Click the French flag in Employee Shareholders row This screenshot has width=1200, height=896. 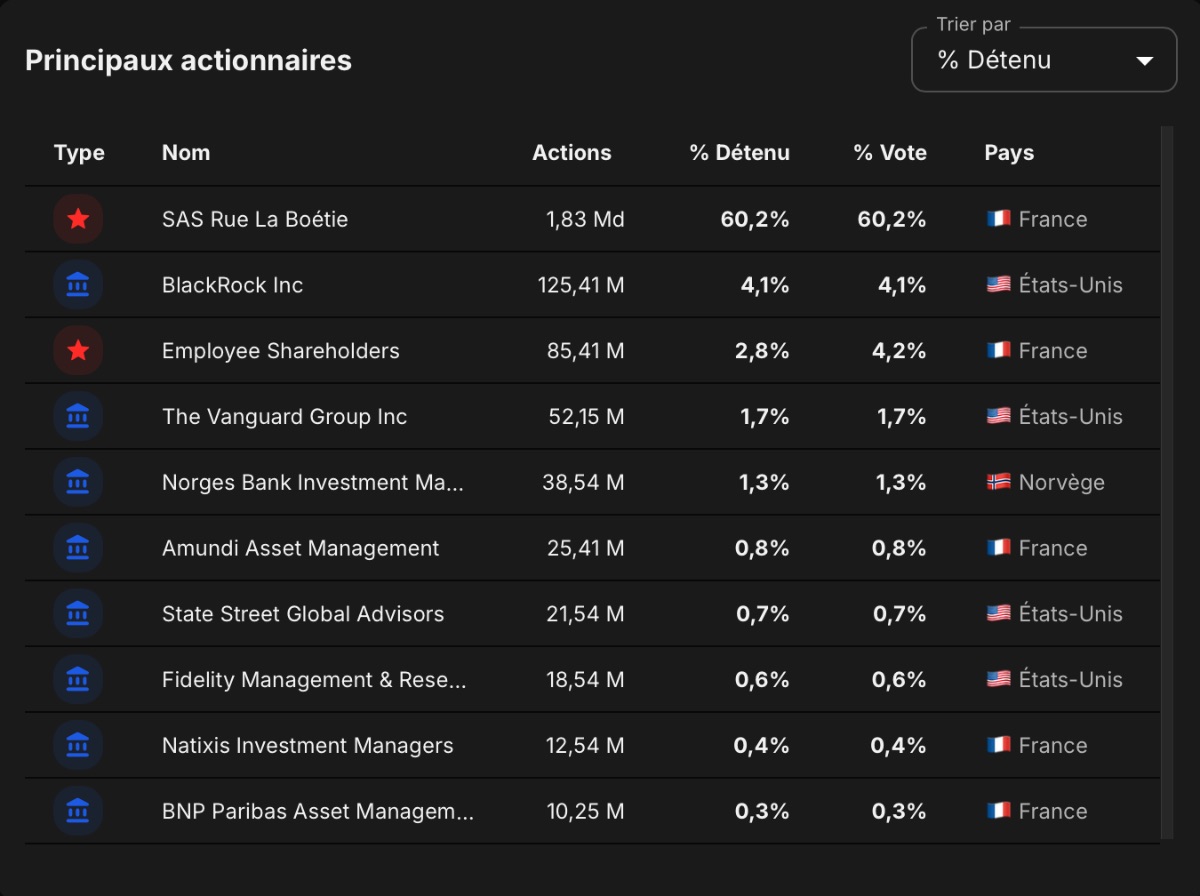[x=998, y=351]
